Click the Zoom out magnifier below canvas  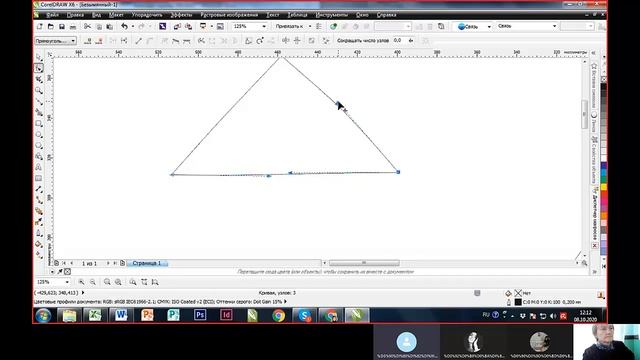click(x=93, y=282)
